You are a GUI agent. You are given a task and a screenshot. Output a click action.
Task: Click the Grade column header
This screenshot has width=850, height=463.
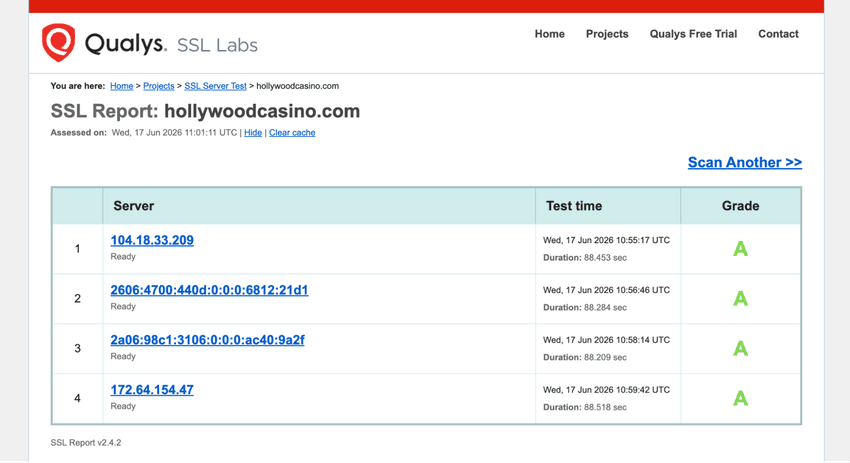(740, 206)
